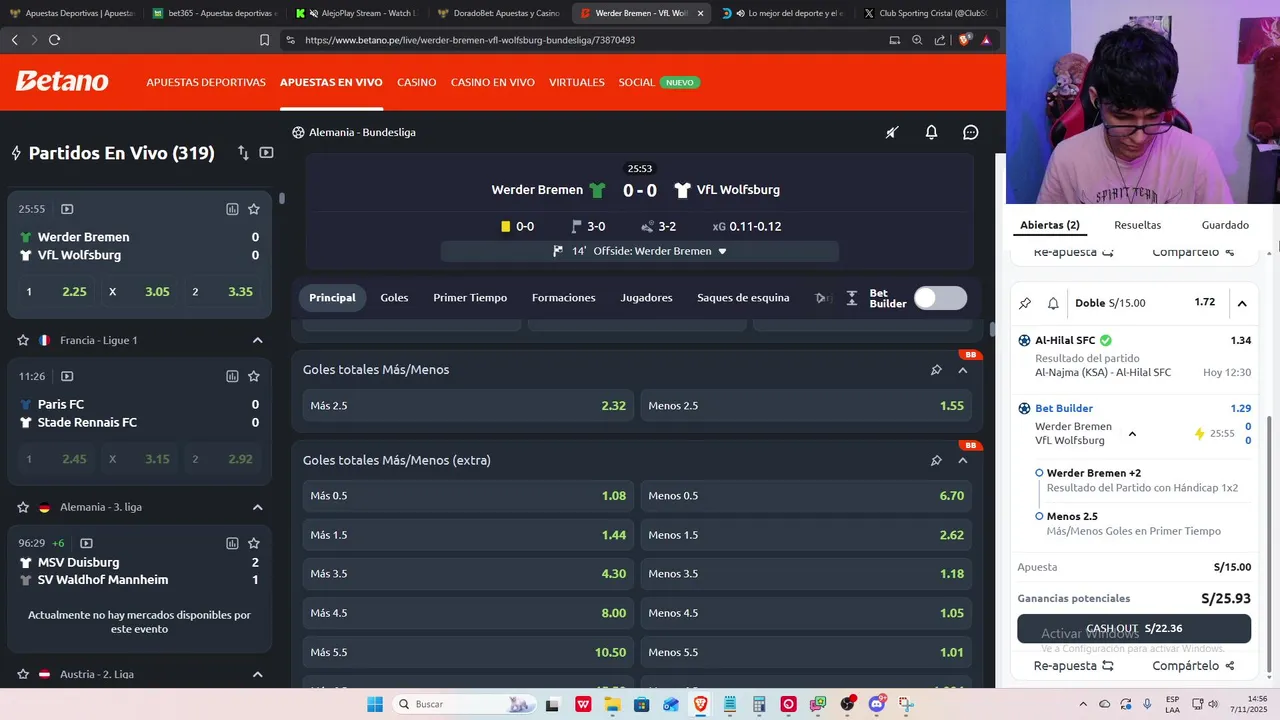Open the VIRTUALES menu item
The width and height of the screenshot is (1280, 720).
click(577, 82)
